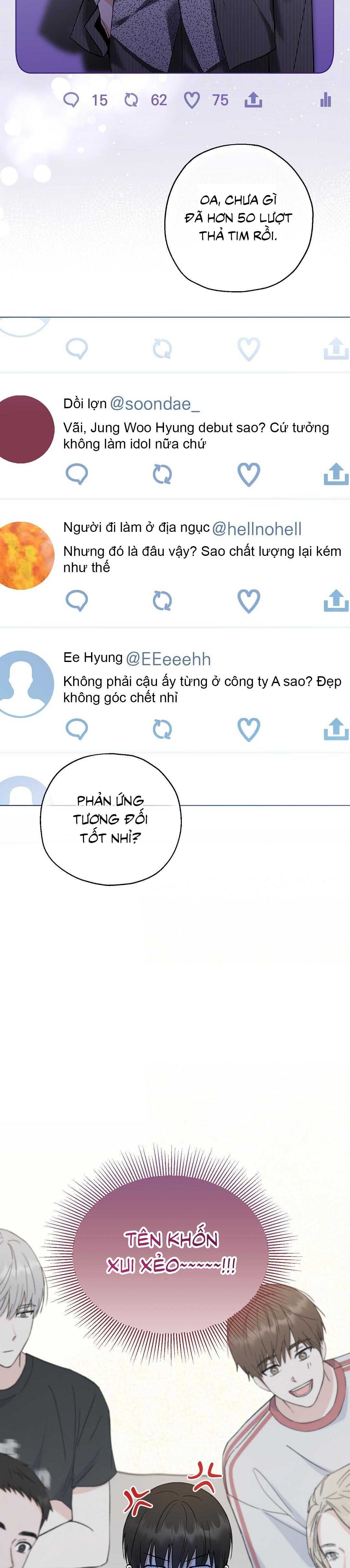Reply to @soondae_ comment
This screenshot has height=1568, width=350.
point(76,474)
